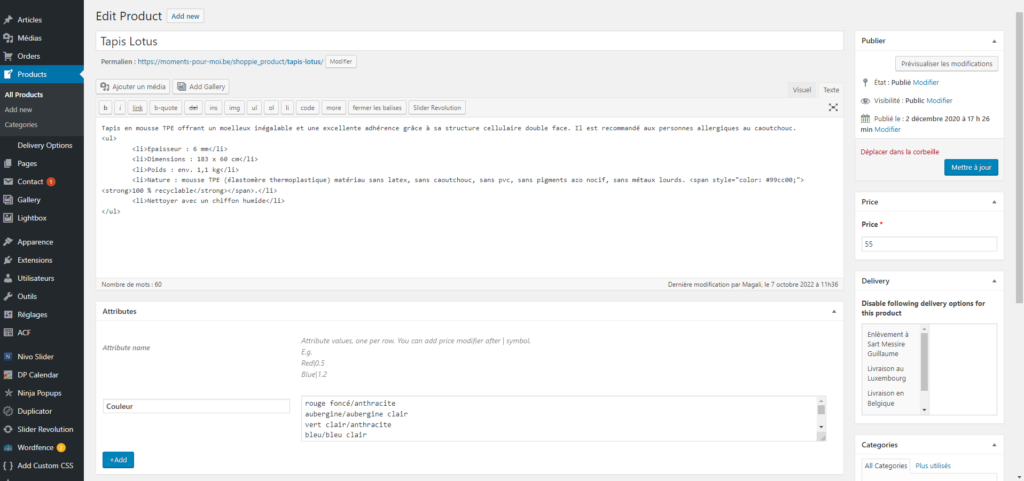This screenshot has height=481, width=1024.
Task: Collapse the Publier panel
Action: pyautogui.click(x=994, y=40)
